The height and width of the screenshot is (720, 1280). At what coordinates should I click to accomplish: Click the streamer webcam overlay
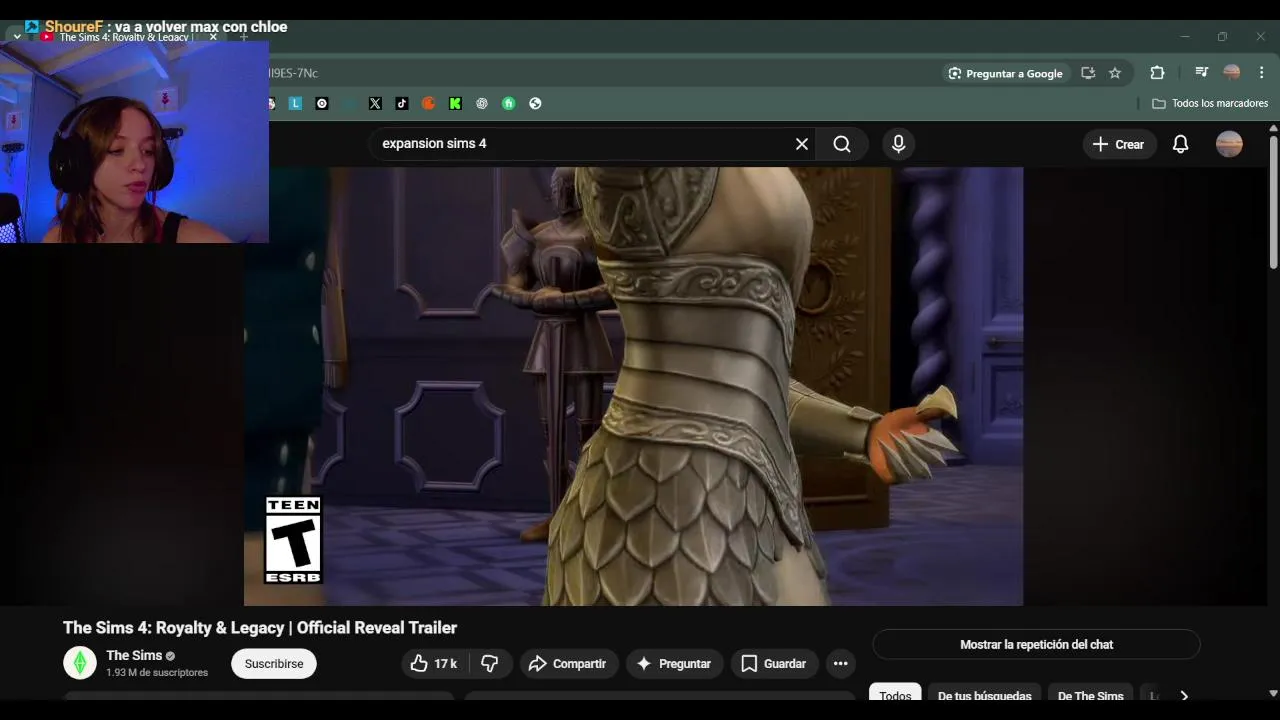pos(134,140)
